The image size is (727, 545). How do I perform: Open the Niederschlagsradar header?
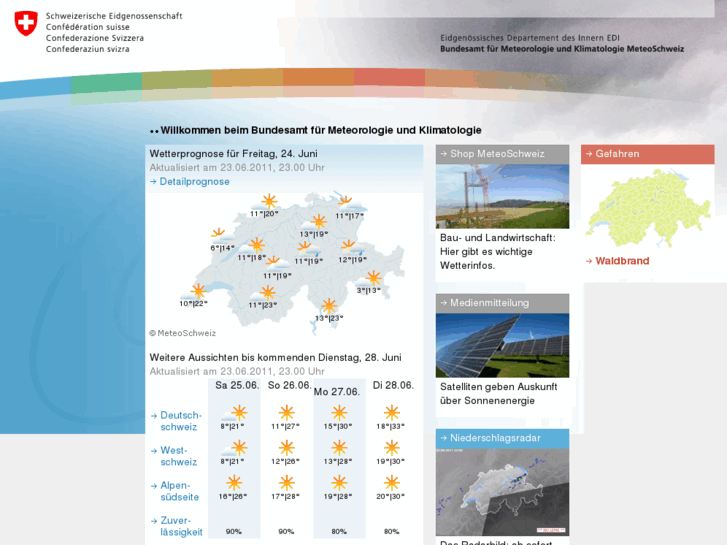[502, 438]
